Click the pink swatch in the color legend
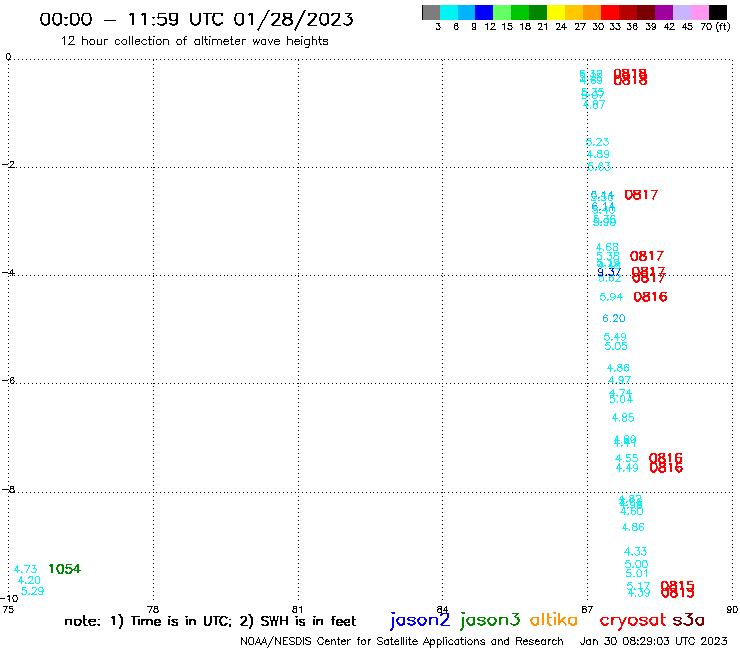This screenshot has height=650, width=740. click(x=700, y=12)
